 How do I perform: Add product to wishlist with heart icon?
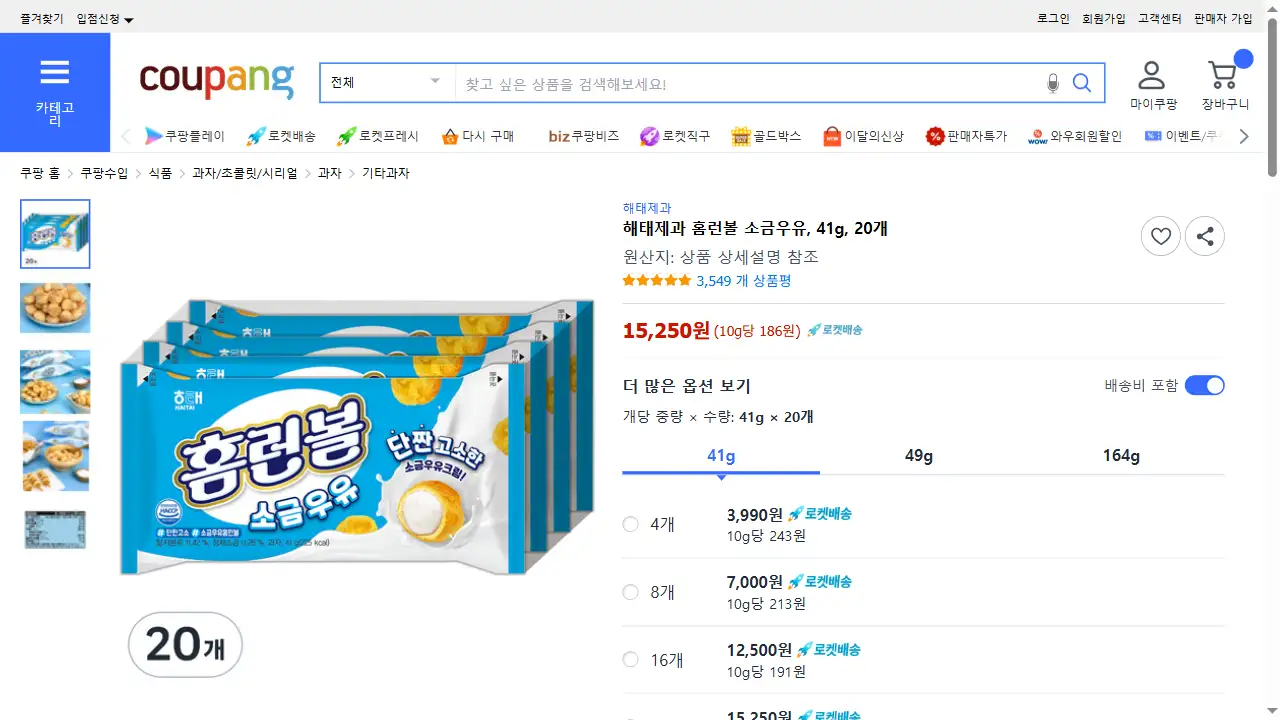coord(1160,237)
